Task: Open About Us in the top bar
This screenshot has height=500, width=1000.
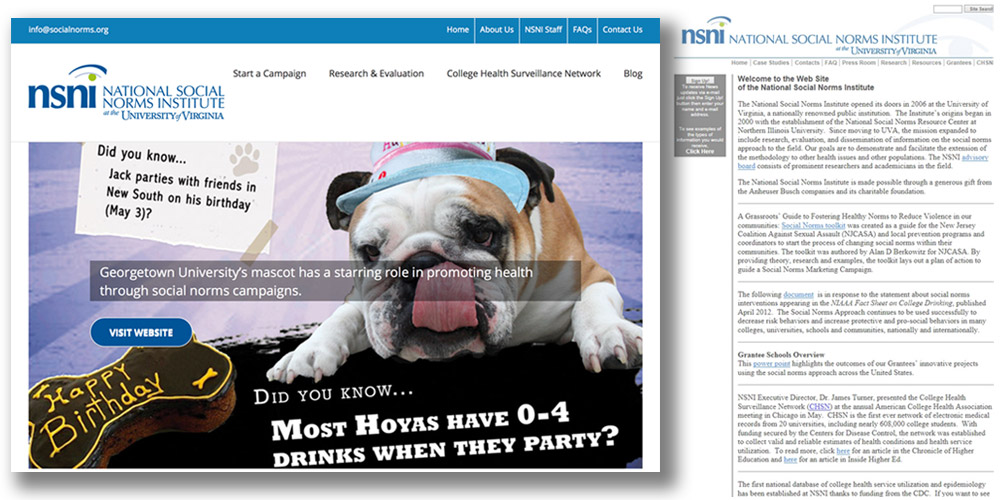Action: 496,30
